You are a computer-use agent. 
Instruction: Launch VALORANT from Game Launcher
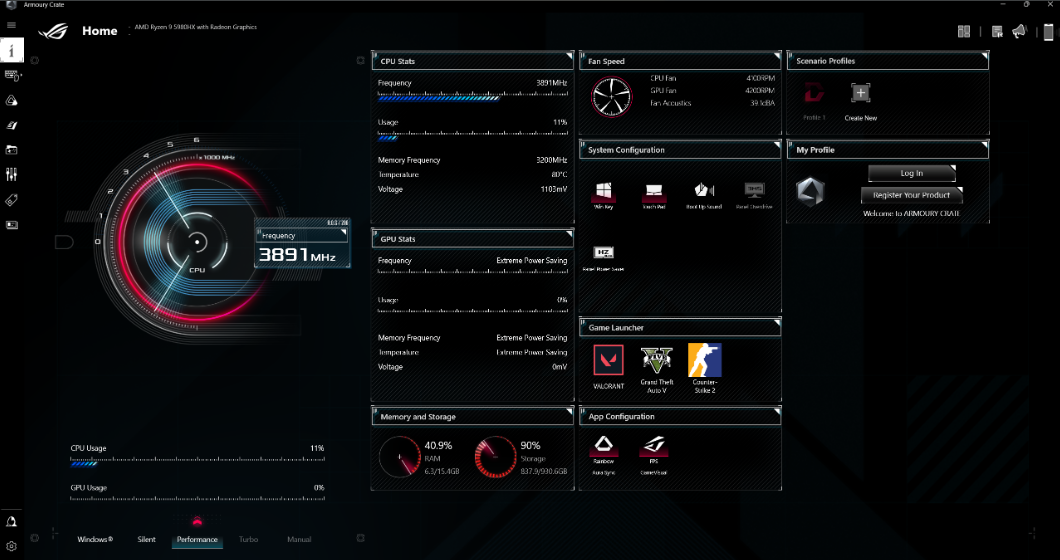(608, 366)
